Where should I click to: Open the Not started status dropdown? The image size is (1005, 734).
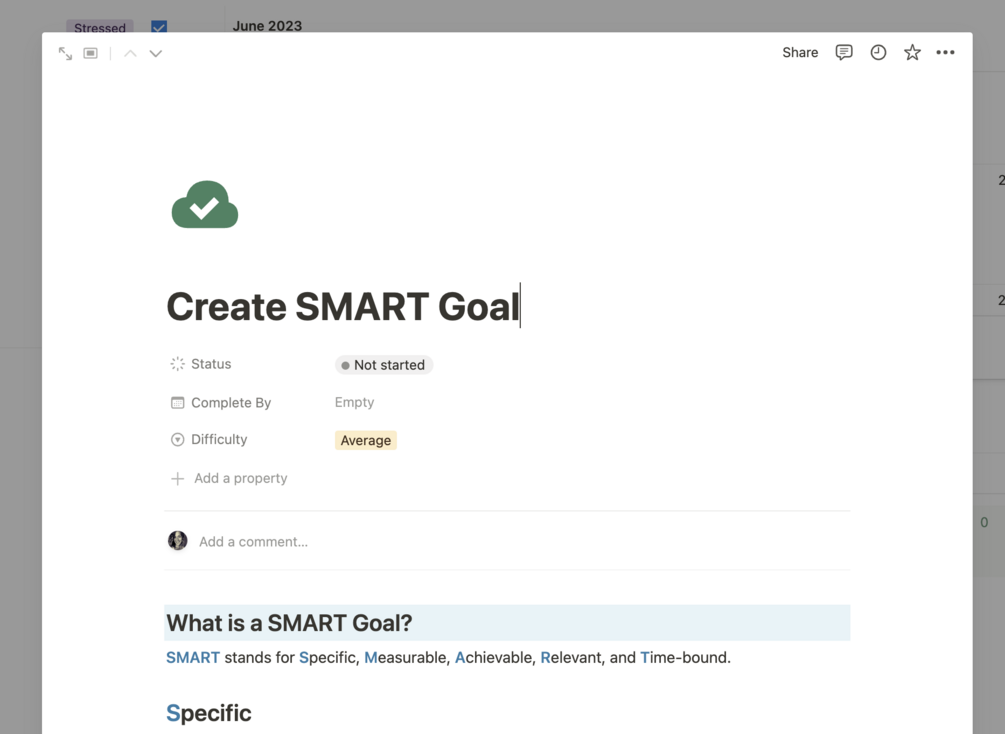pos(384,365)
